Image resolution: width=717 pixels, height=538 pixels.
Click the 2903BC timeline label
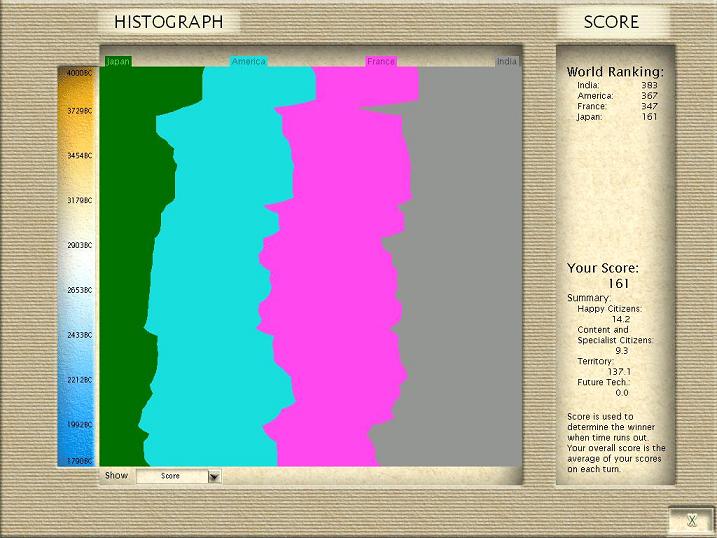click(79, 245)
